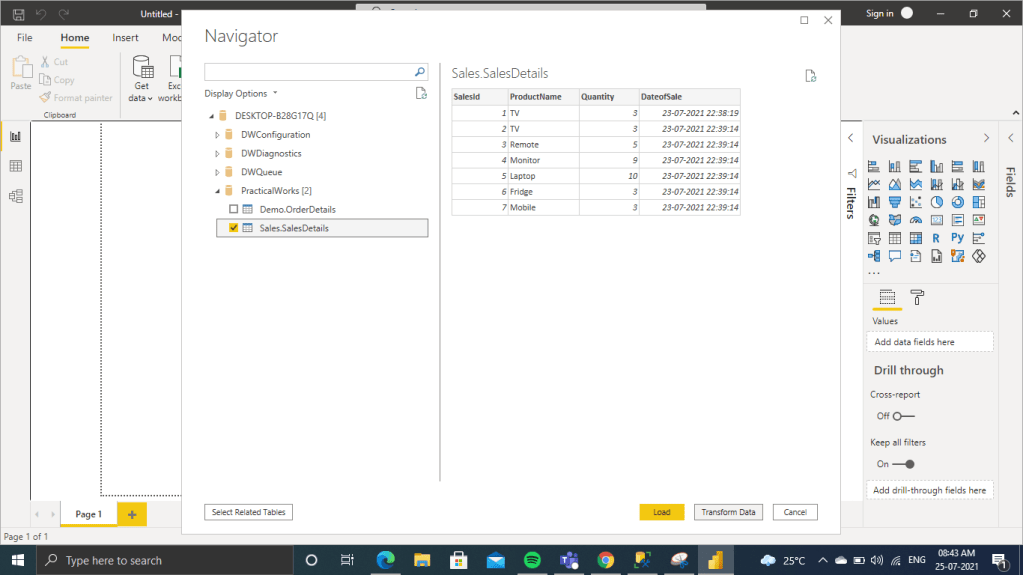Viewport: 1023px width, 575px height.
Task: Check the Demo.OrderDetails checkbox
Action: coord(233,209)
